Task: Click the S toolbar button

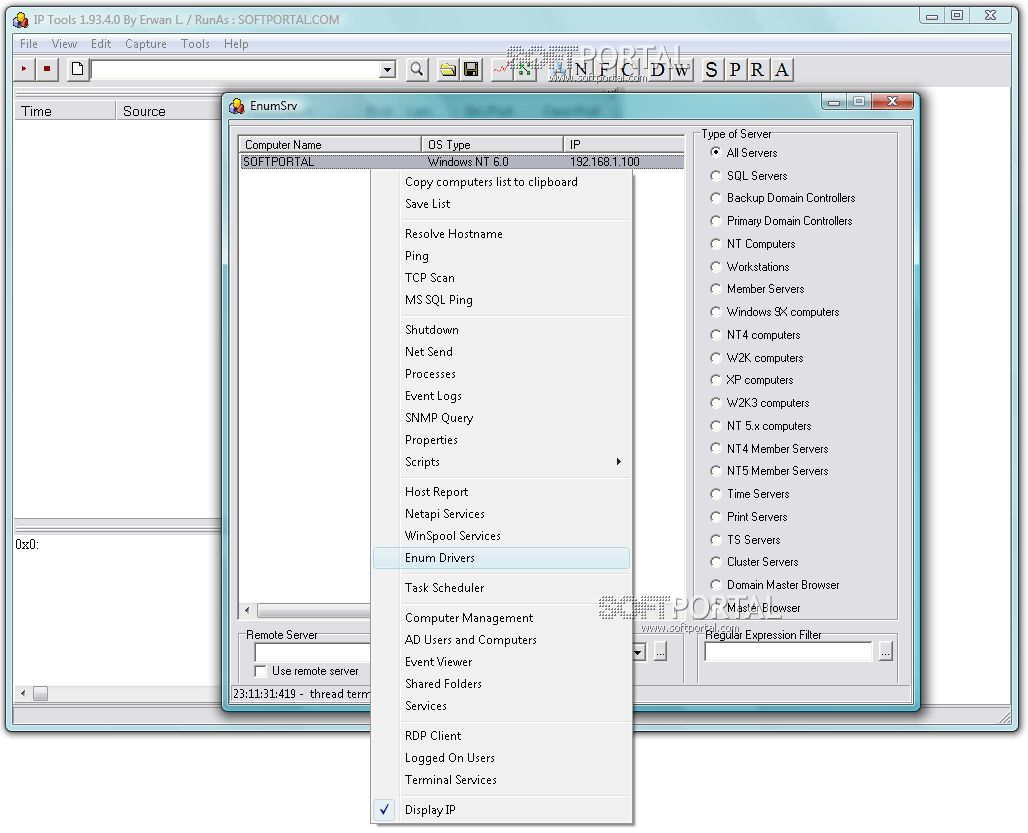Action: (711, 69)
